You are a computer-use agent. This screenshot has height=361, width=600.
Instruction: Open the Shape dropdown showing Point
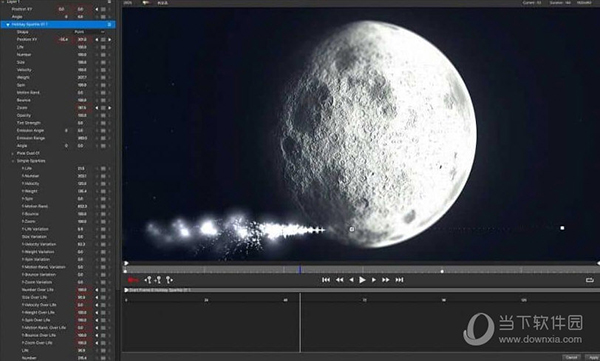tap(89, 32)
